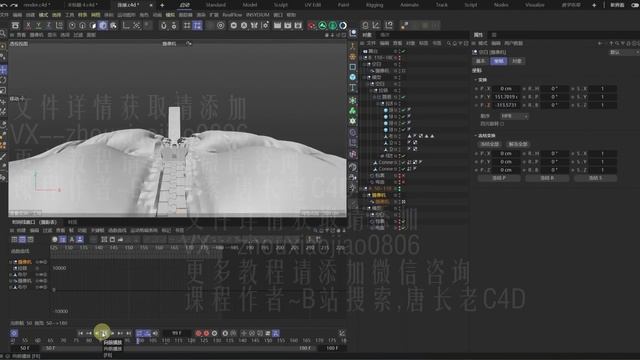This screenshot has height=360, width=640.
Task: Go to start of animation
Action: pos(80,333)
